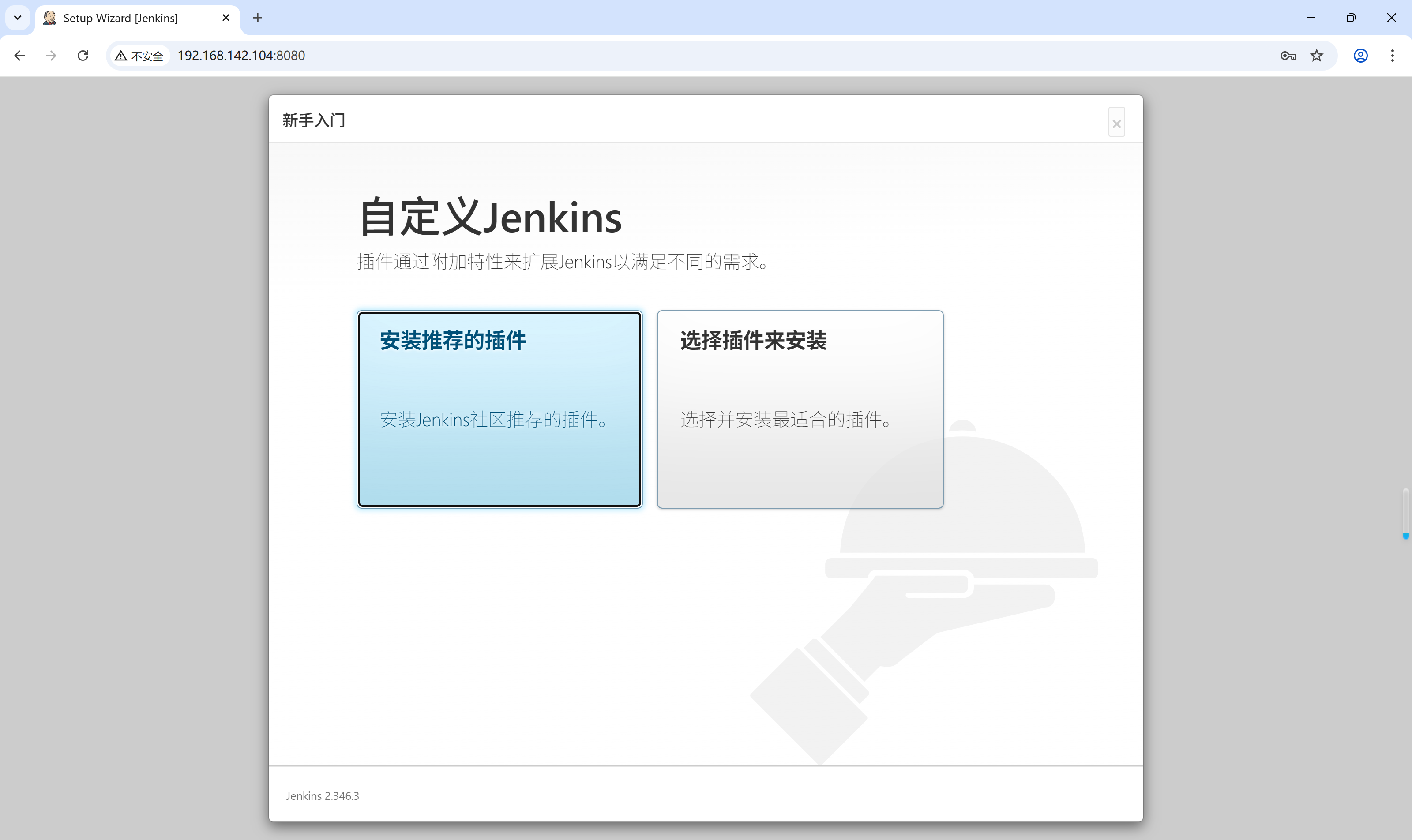
Task: Minimize the Chrome window
Action: coord(1311,18)
